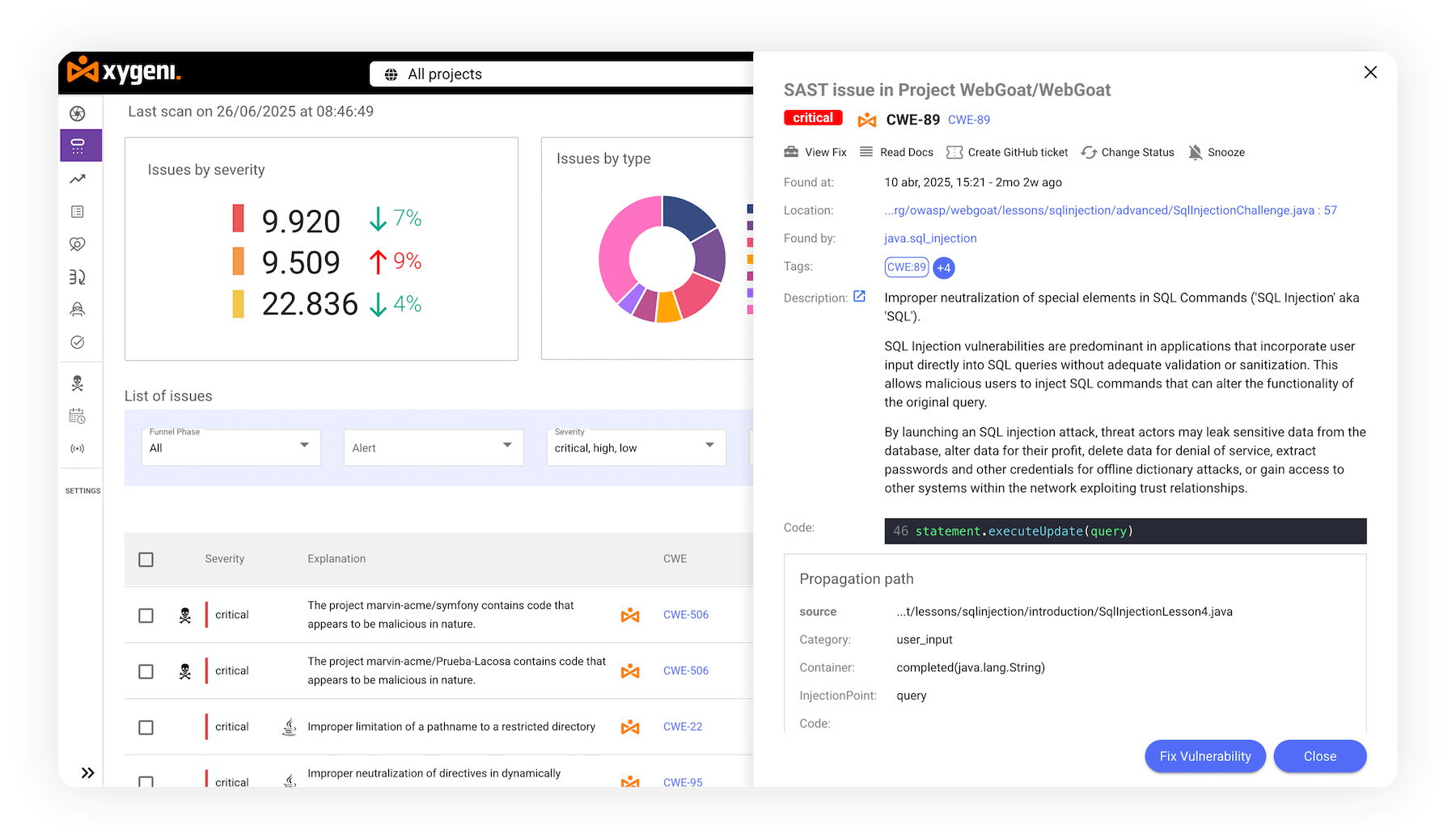Open the circled checkmark sidebar icon
Image resolution: width=1456 pixels, height=838 pixels.
78,342
